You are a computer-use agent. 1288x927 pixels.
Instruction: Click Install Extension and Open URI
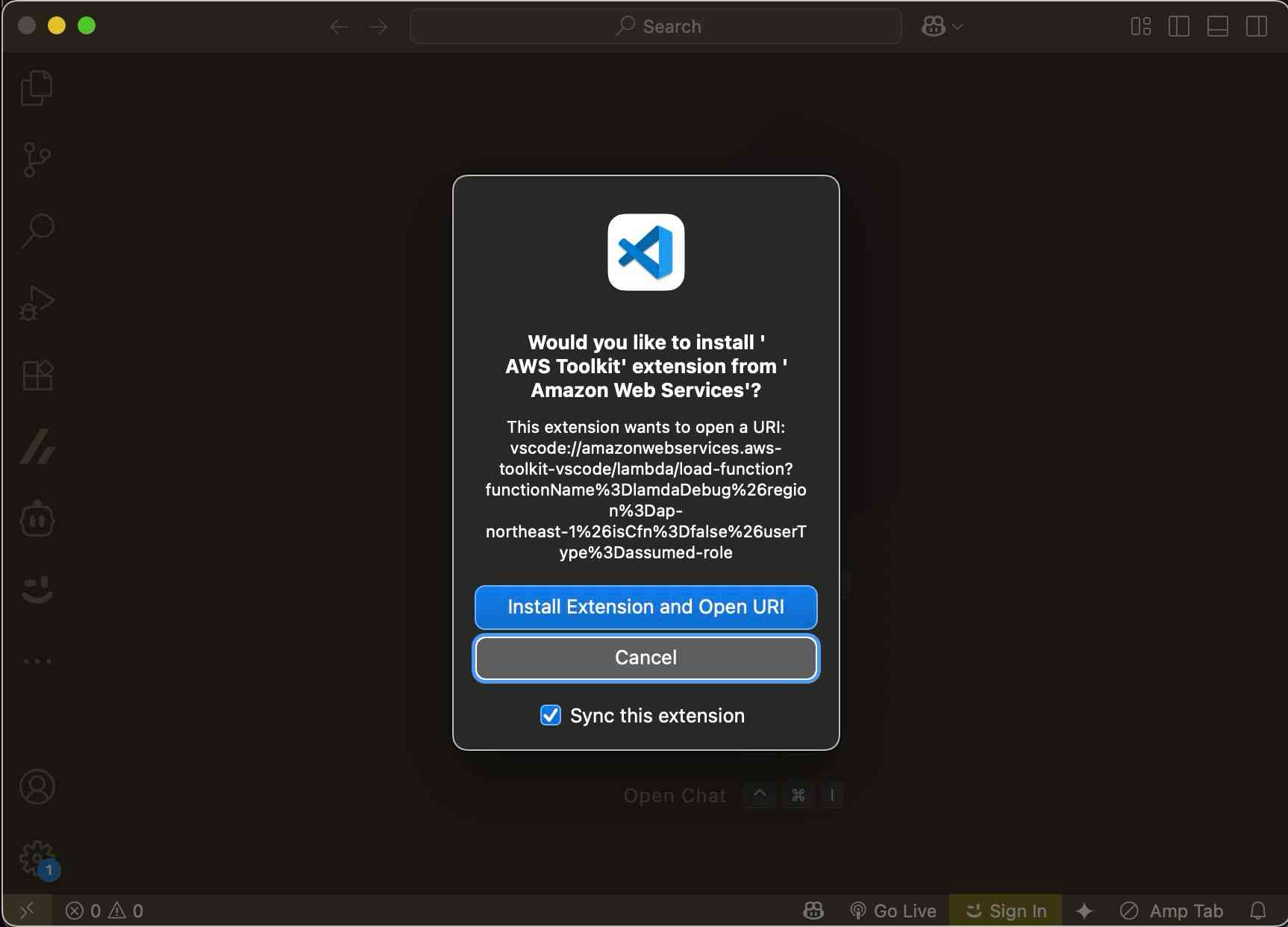click(x=645, y=607)
